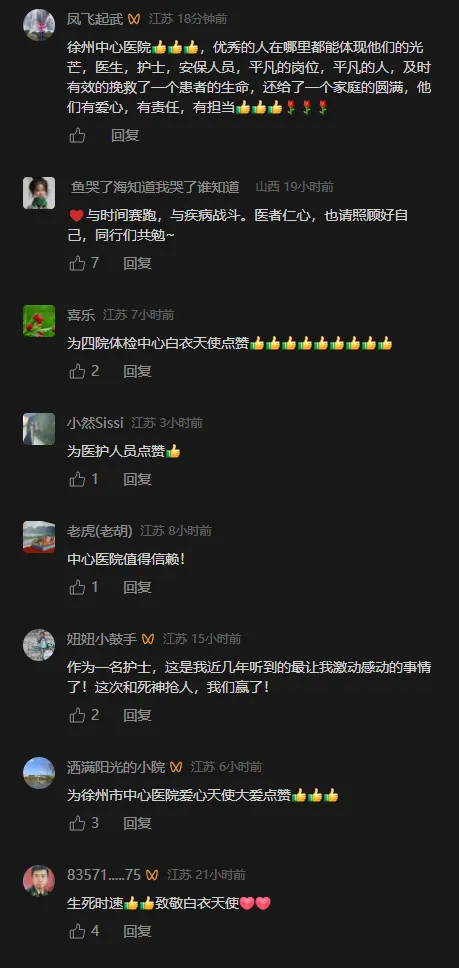Reply to 83571.....75's comment

[x=138, y=931]
